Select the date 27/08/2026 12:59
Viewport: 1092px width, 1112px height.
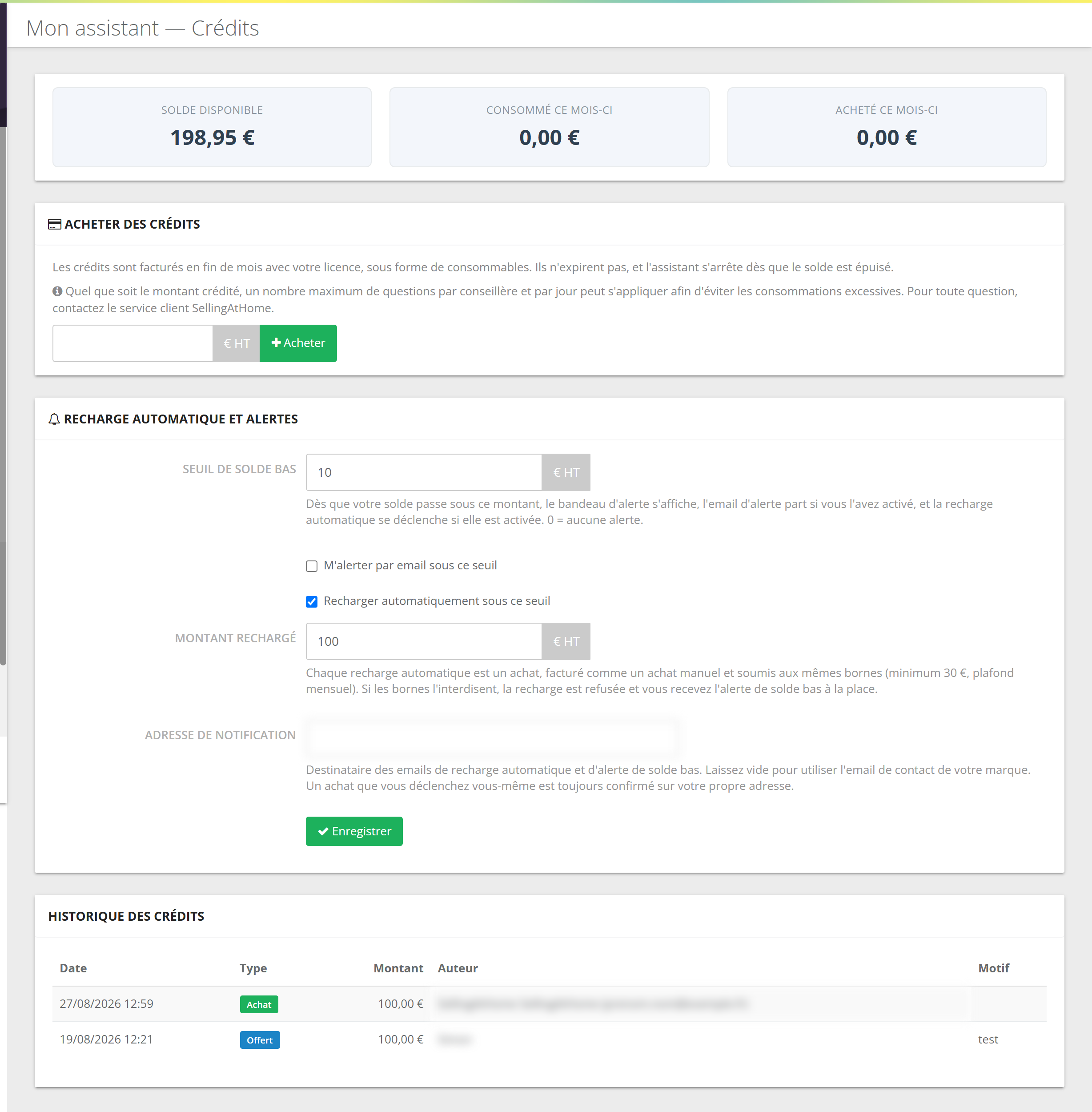[107, 1004]
